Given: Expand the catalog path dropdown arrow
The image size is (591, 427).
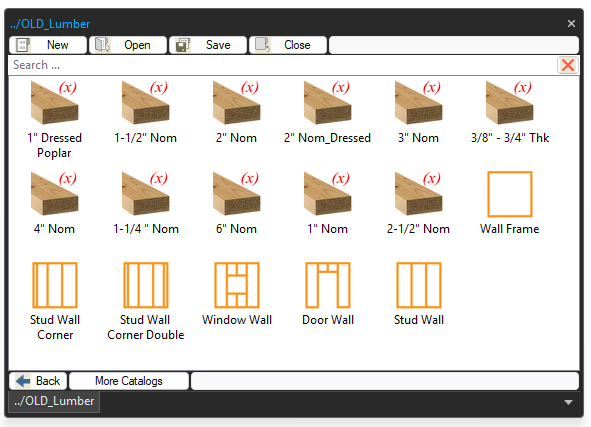Looking at the screenshot, I should (x=568, y=402).
